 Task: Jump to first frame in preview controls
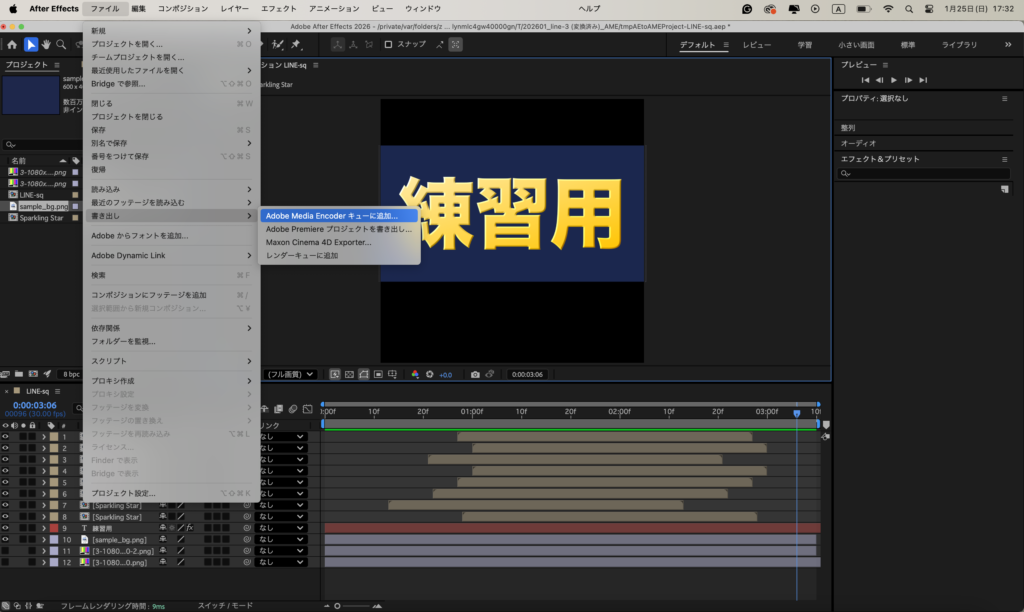click(x=866, y=80)
